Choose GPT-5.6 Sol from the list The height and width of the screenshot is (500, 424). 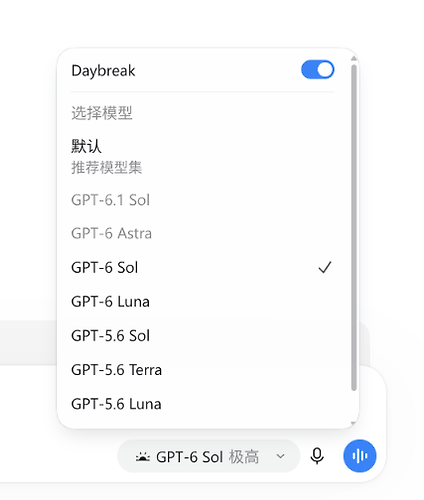click(203, 336)
